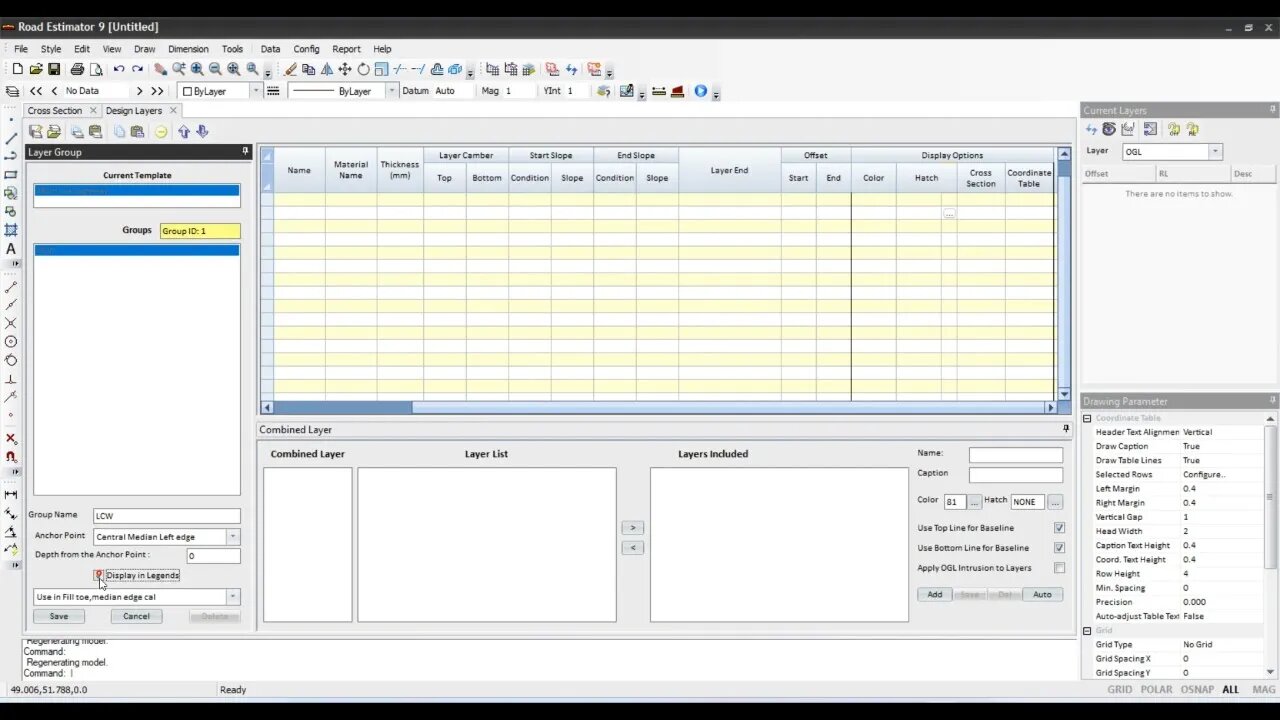1280x720 pixels.
Task: Toggle OSNAP in status bar
Action: [1197, 689]
